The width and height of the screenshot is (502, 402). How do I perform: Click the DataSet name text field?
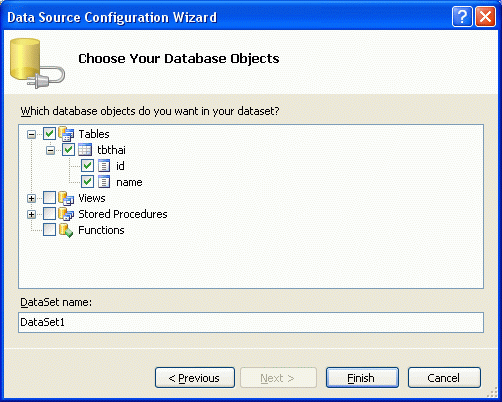pyautogui.click(x=251, y=322)
